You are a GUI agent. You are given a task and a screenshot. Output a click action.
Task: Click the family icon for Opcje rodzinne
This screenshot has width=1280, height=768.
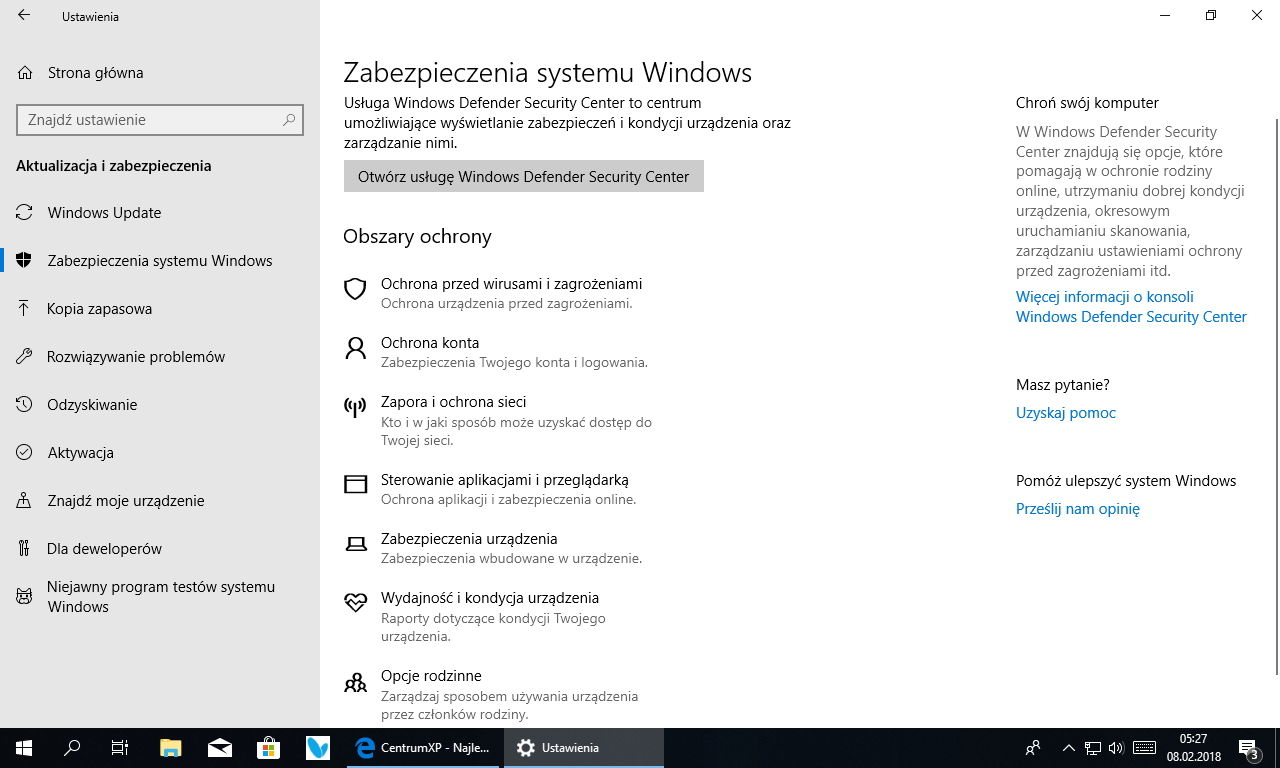point(355,682)
